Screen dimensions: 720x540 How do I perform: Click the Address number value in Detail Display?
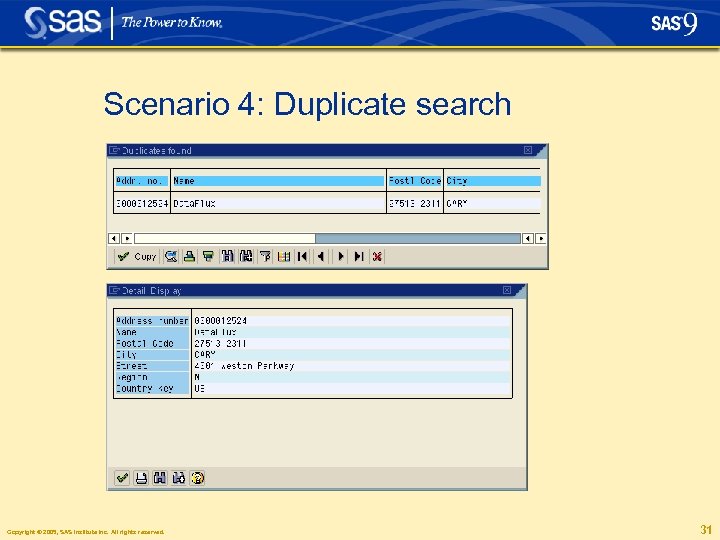[x=220, y=321]
